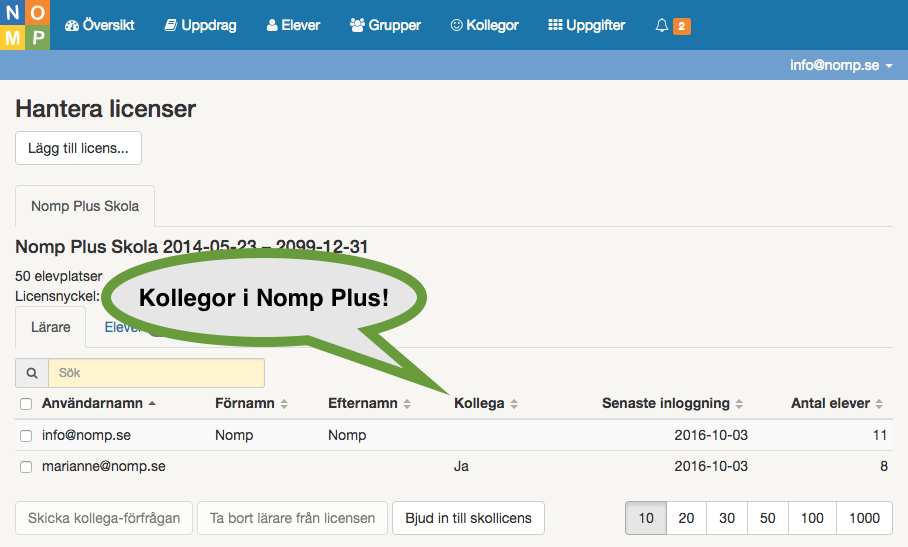Open Uppgifter in the navigation bar
This screenshot has height=547, width=908.
pyautogui.click(x=587, y=25)
